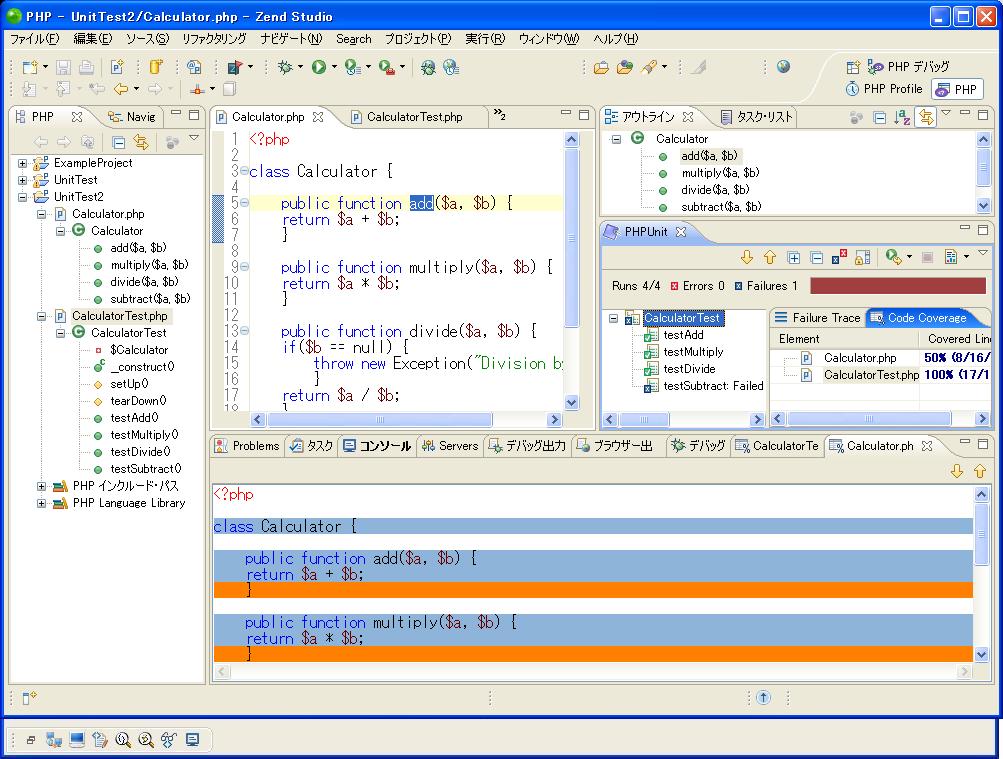
Task: Toggle Link with Editor in Outline view
Action: (x=926, y=118)
